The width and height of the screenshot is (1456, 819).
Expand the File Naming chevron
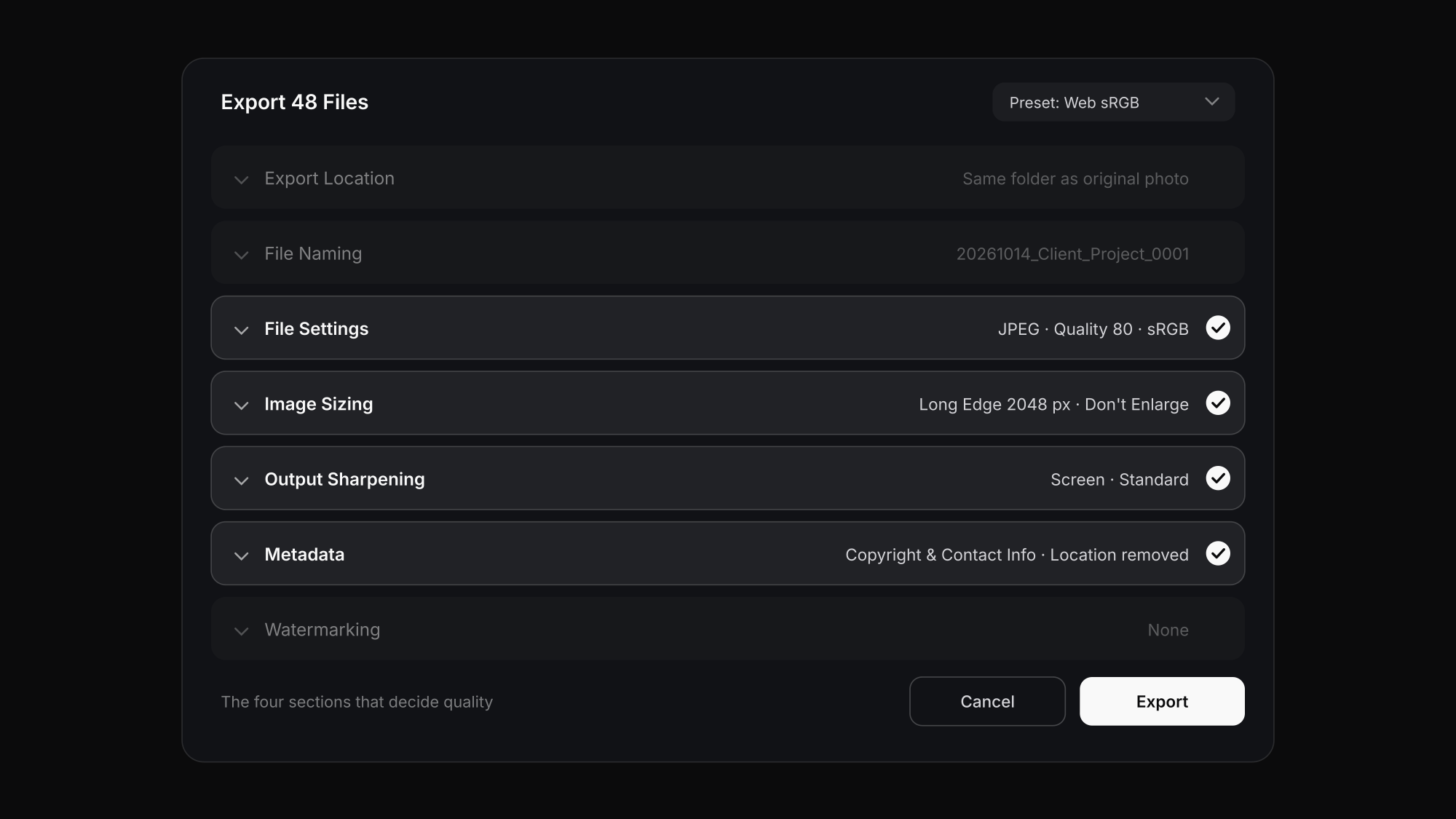241,255
